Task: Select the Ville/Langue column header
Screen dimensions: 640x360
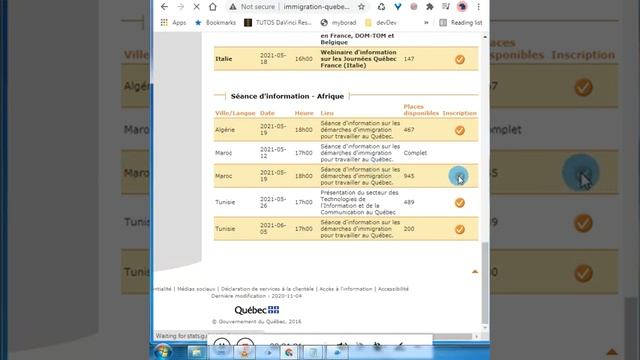Action: [235, 113]
